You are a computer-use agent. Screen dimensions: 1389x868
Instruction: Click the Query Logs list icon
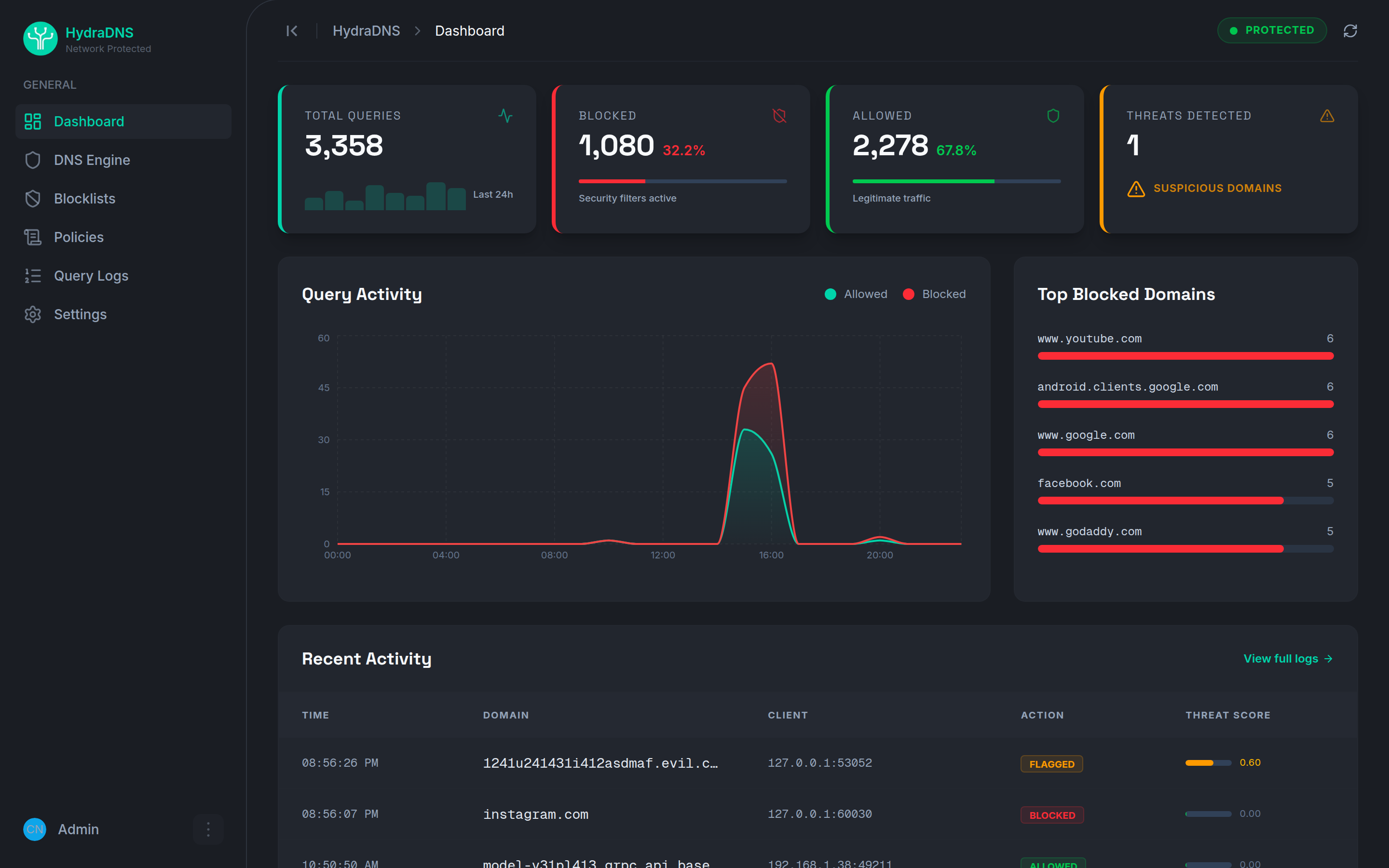[x=33, y=275]
